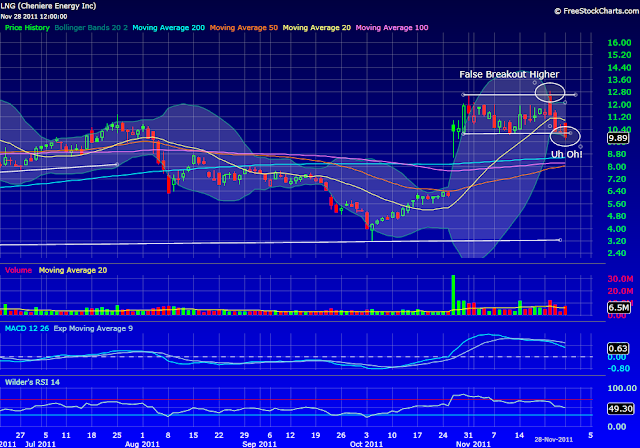This screenshot has width=640, height=448.
Task: Click the 16.00 price axis label
Action: click(619, 43)
